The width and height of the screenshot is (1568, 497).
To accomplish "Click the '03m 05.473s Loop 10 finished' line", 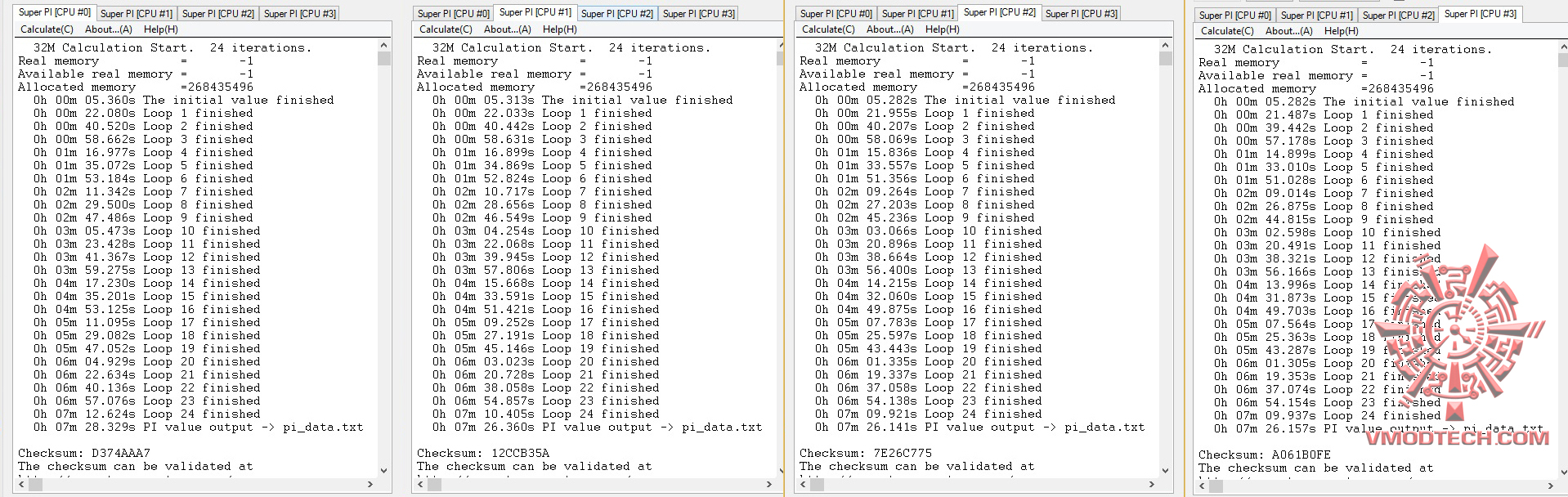I will [x=147, y=231].
